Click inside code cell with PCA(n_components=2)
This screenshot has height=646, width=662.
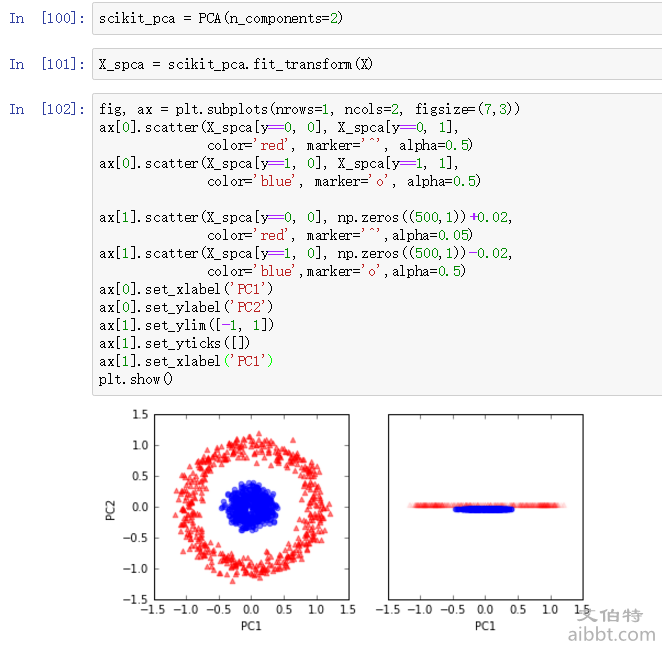377,19
